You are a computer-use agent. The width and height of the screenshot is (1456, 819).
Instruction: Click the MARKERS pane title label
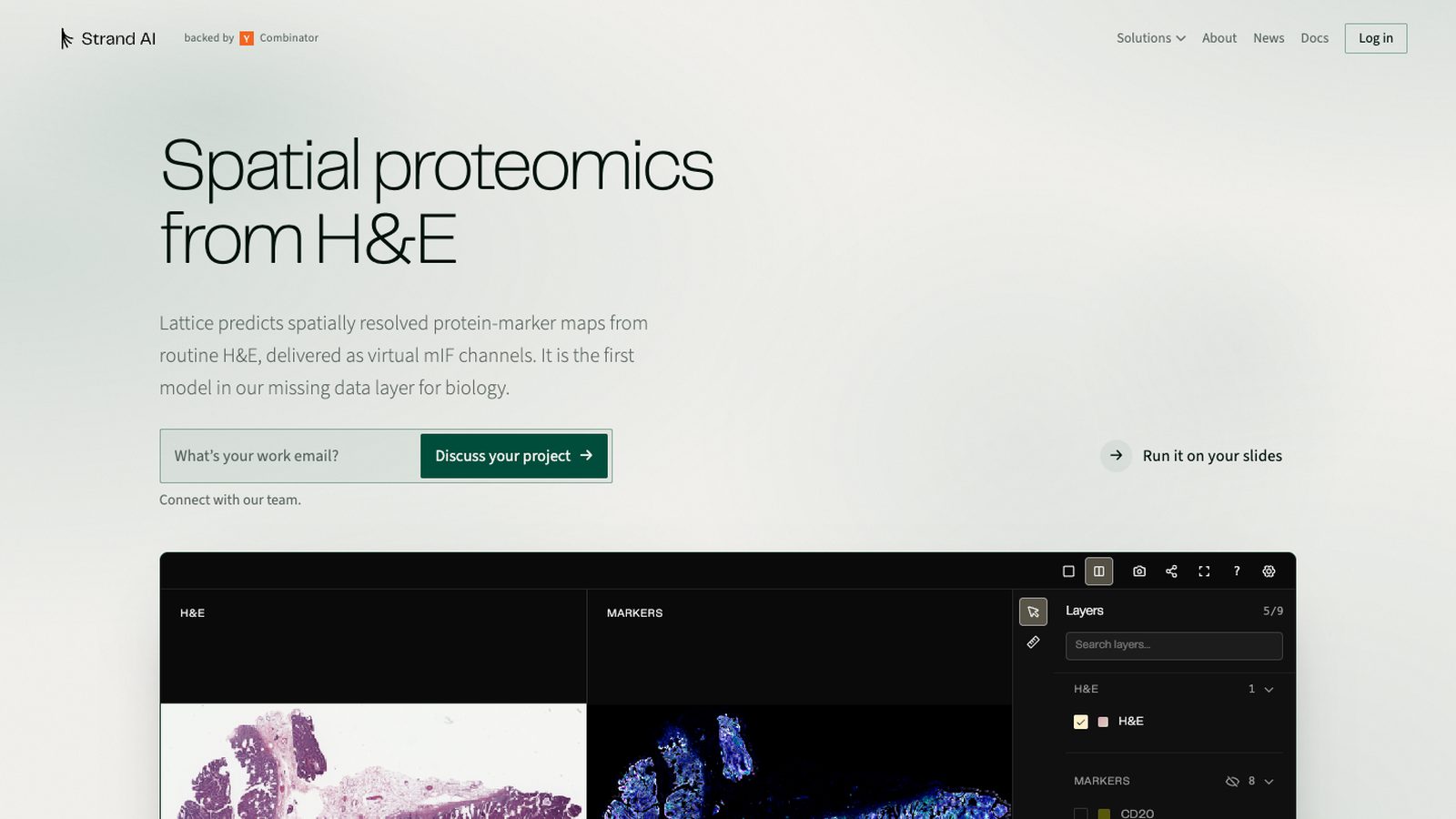coord(634,613)
